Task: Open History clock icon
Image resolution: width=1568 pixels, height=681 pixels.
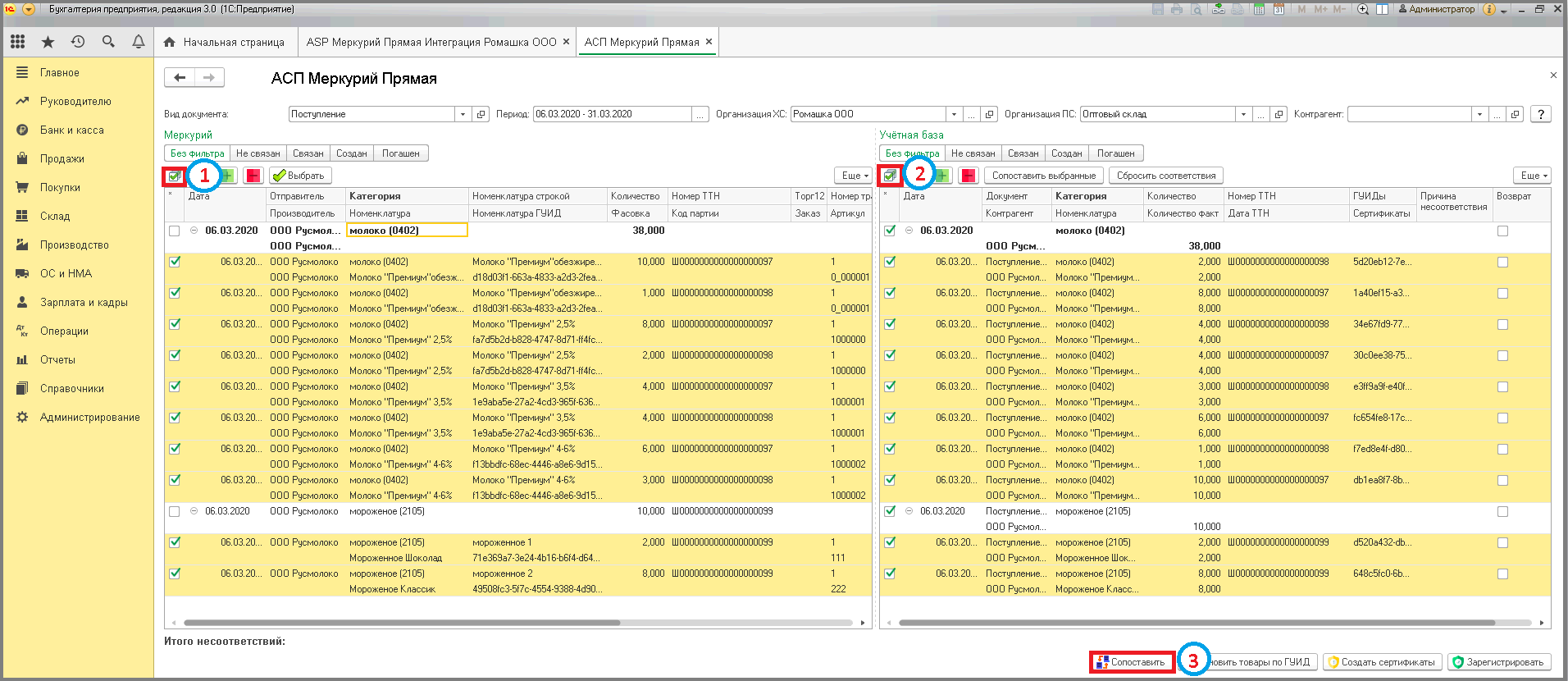Action: pyautogui.click(x=78, y=42)
